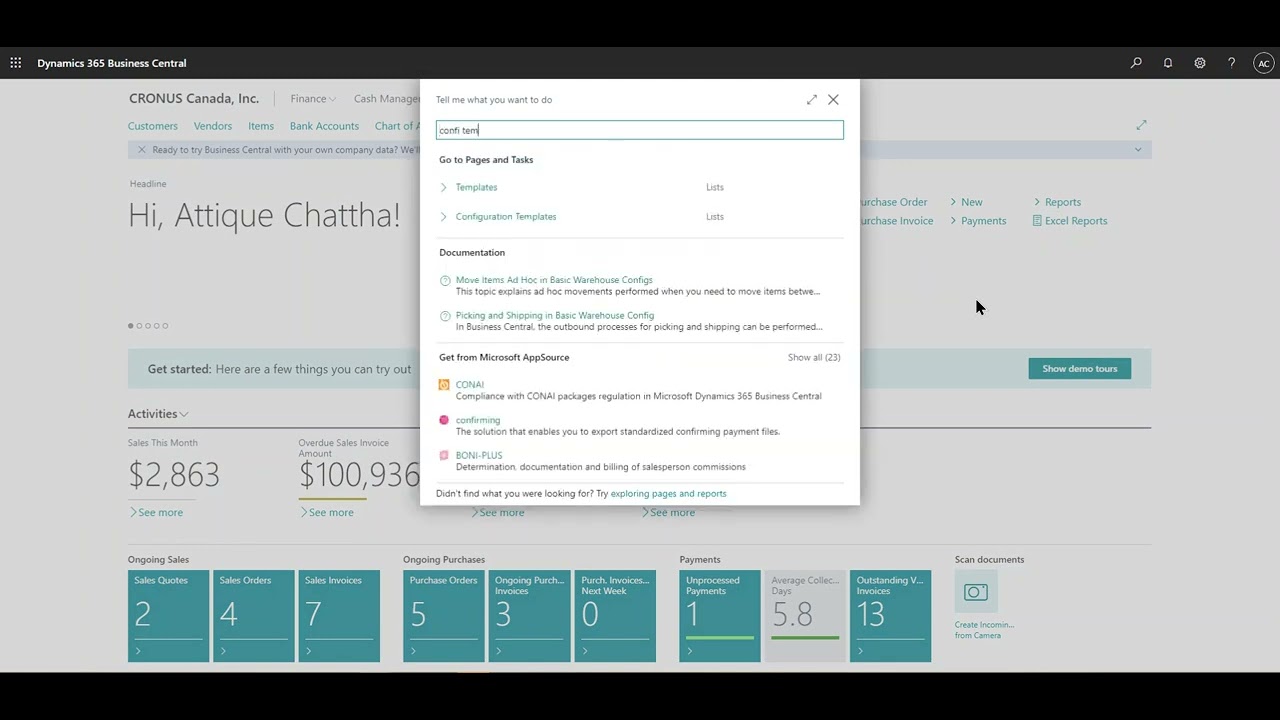The height and width of the screenshot is (720, 1280).
Task: Go to Vendors in the navigation bar
Action: (x=213, y=126)
